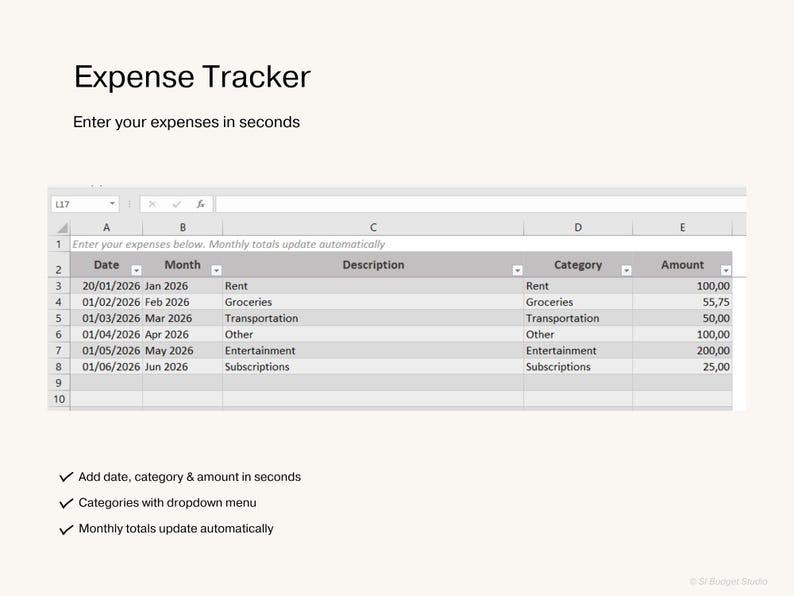Click the Name Box showing L17
Viewport: 794px width, 596px height.
pos(85,204)
